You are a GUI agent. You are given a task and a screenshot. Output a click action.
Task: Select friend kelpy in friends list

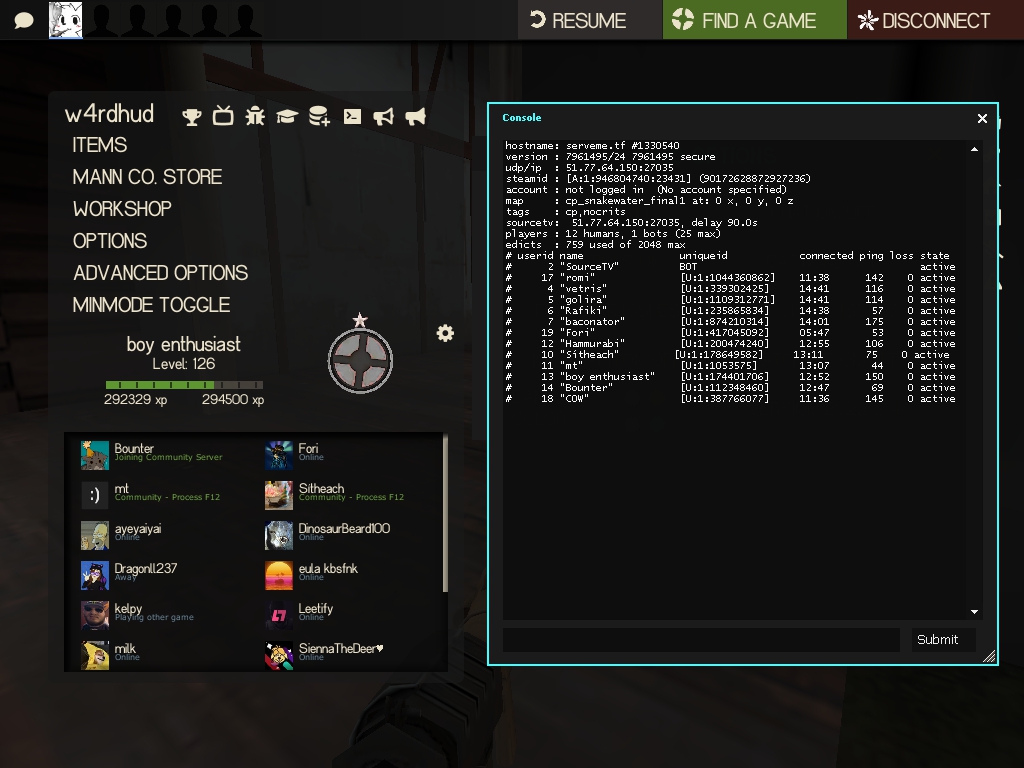(x=137, y=615)
